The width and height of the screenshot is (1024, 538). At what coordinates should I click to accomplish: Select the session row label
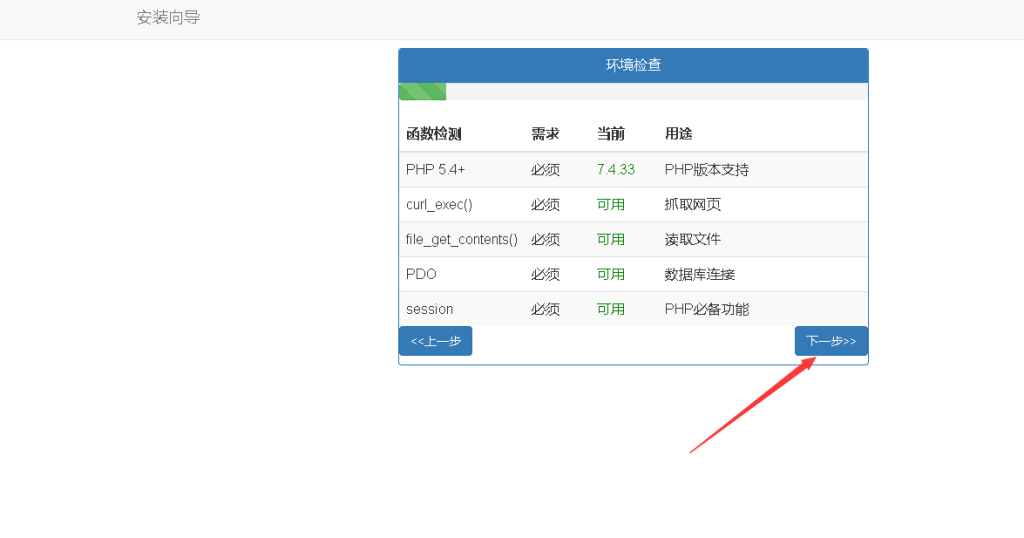pyautogui.click(x=429, y=309)
